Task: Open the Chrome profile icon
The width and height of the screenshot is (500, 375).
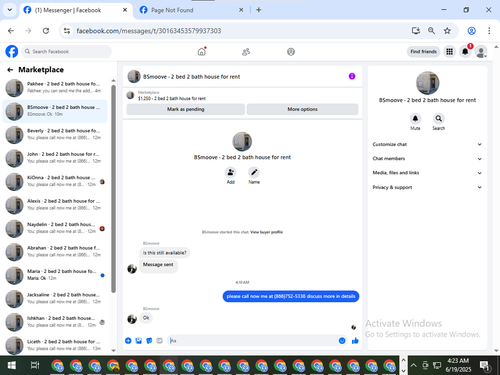Action: pyautogui.click(x=471, y=31)
